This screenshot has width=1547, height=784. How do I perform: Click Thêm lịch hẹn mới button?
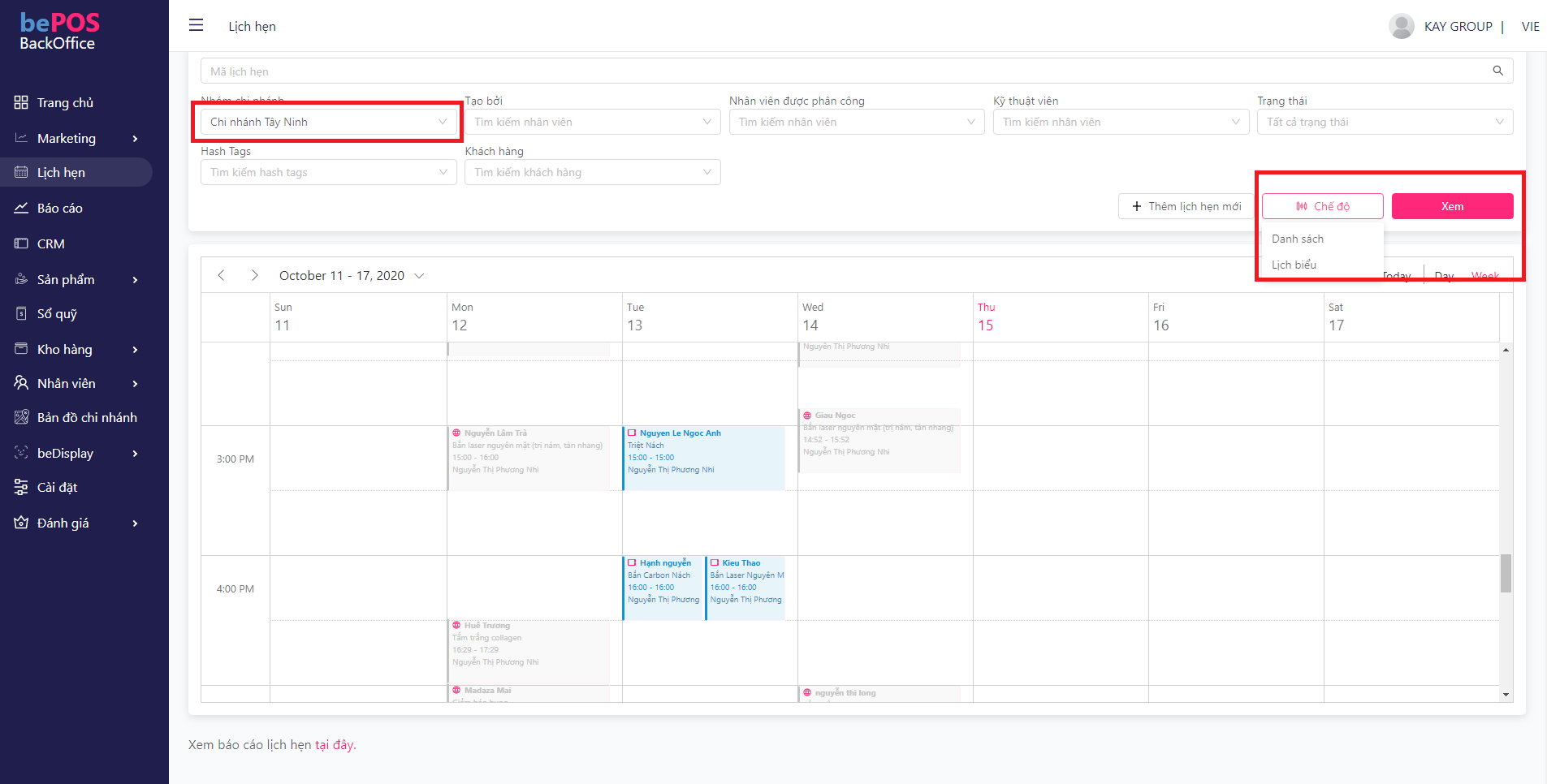(1186, 206)
